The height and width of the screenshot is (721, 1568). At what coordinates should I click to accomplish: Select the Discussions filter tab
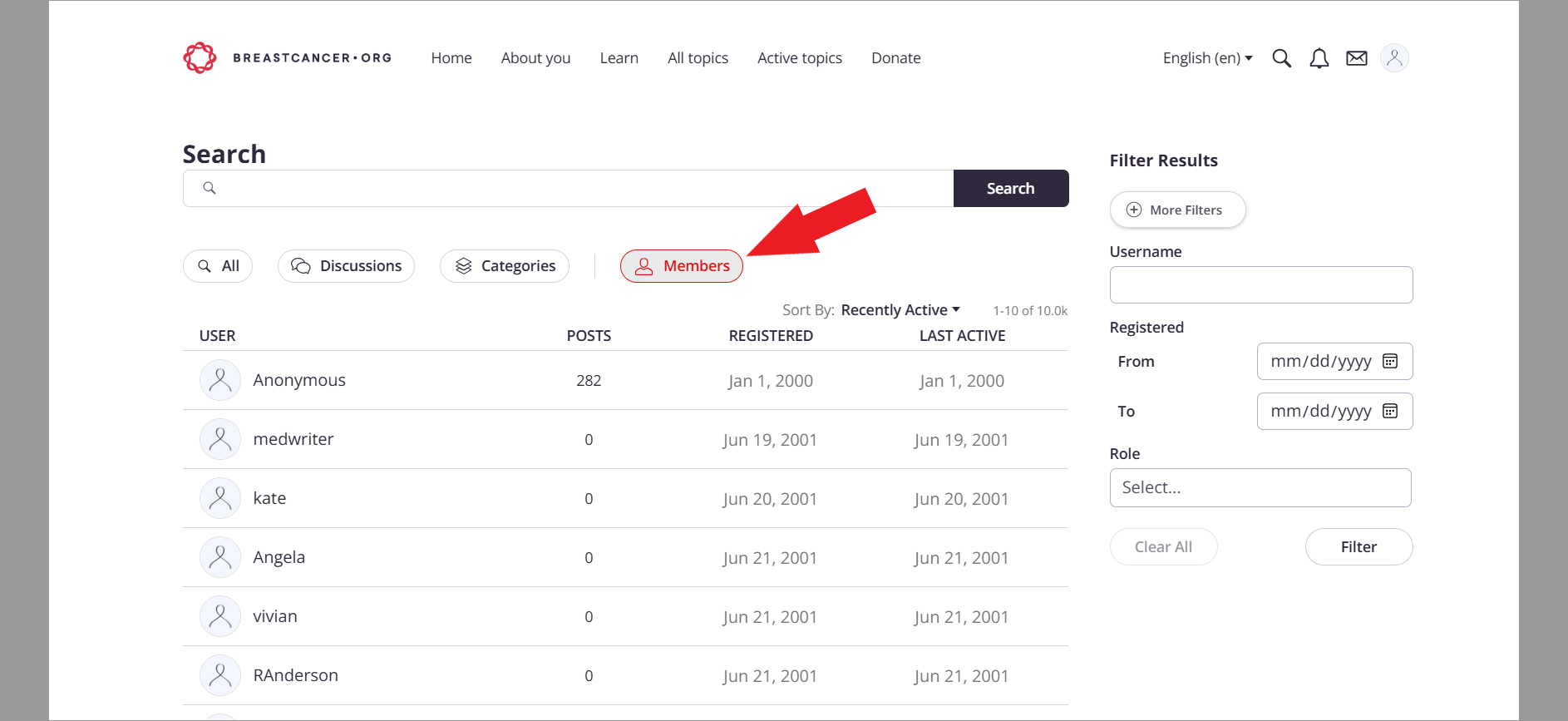tap(346, 266)
